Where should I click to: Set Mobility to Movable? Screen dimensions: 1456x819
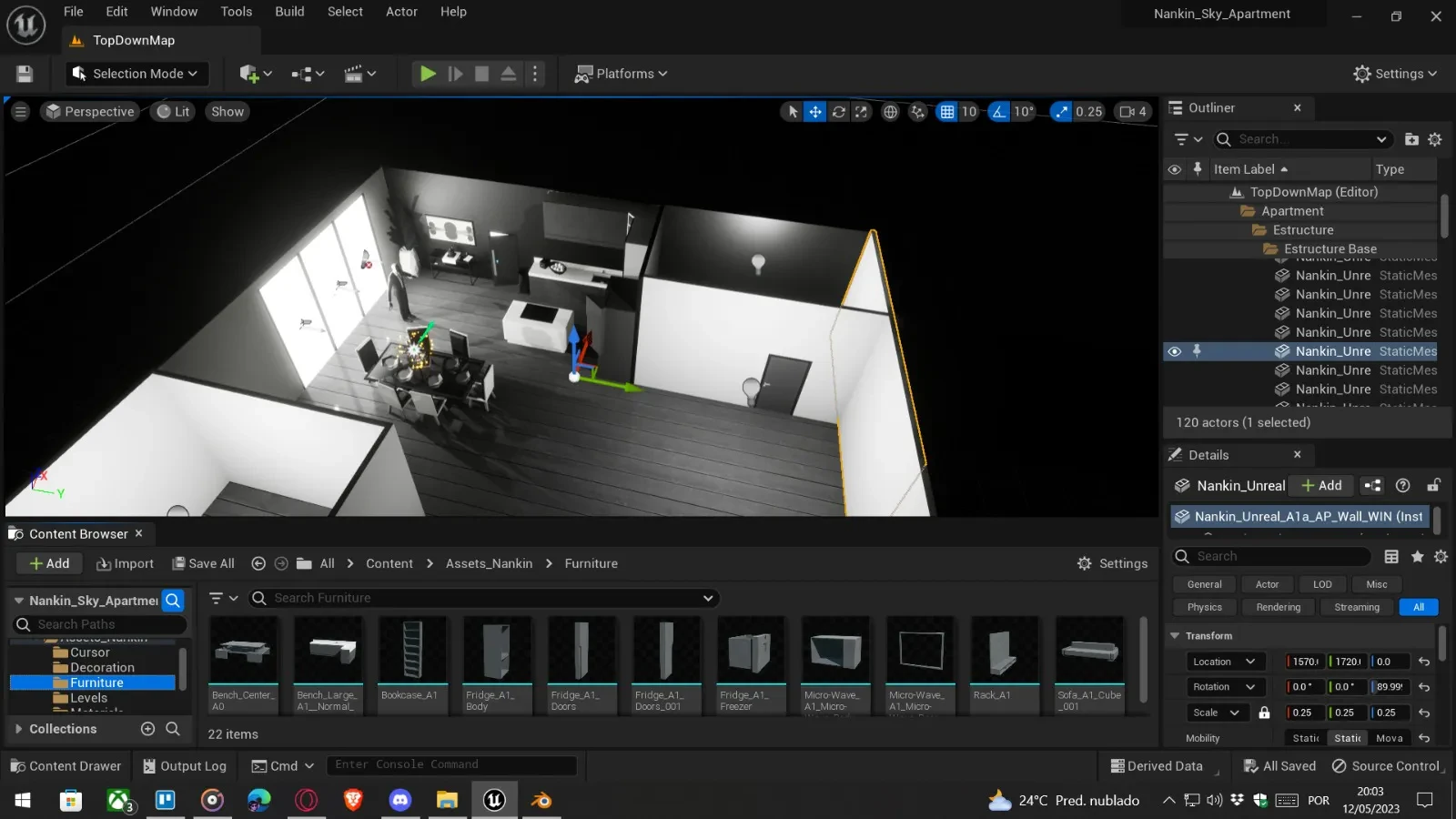click(1389, 739)
